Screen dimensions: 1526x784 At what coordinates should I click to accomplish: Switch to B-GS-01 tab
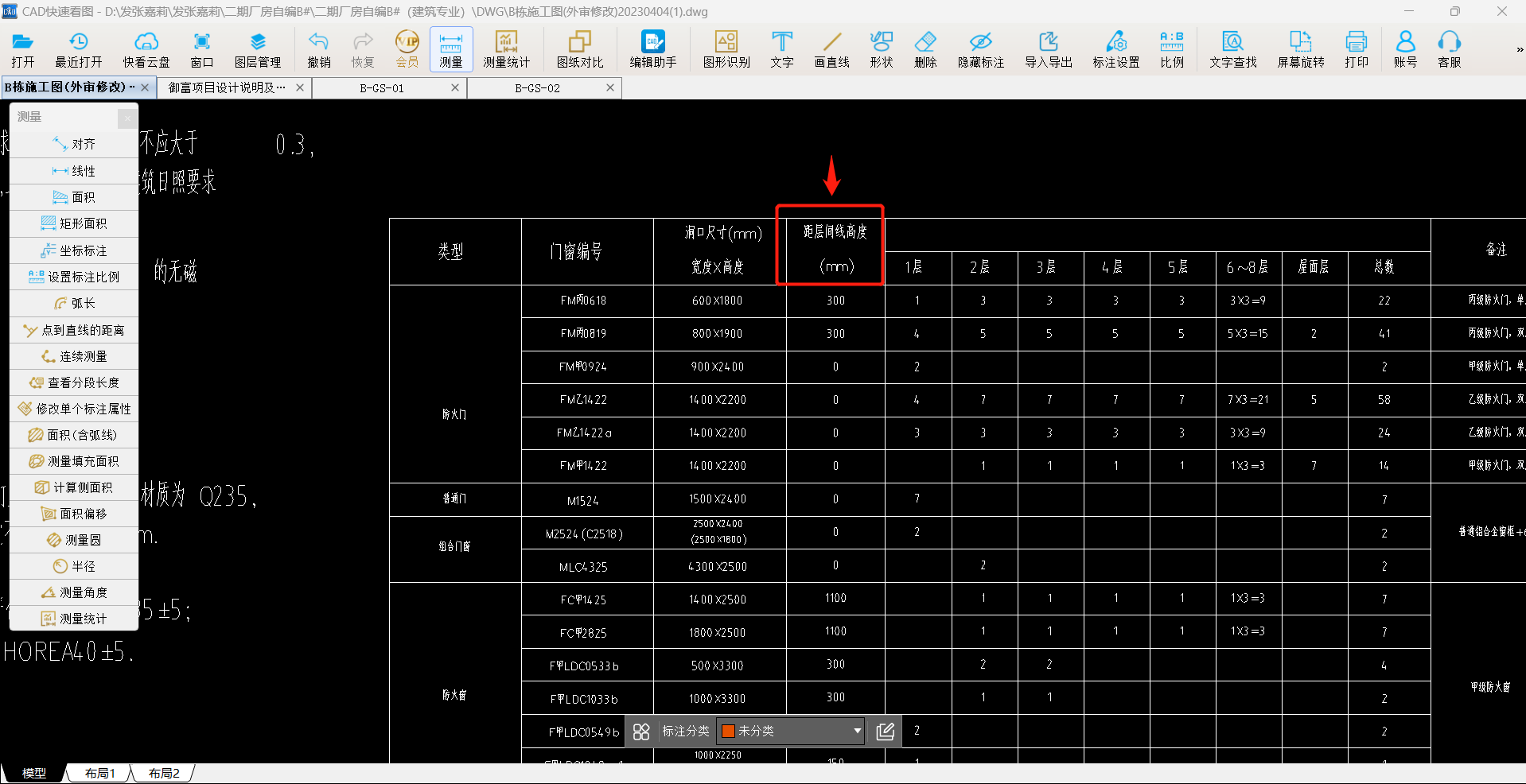coord(382,87)
